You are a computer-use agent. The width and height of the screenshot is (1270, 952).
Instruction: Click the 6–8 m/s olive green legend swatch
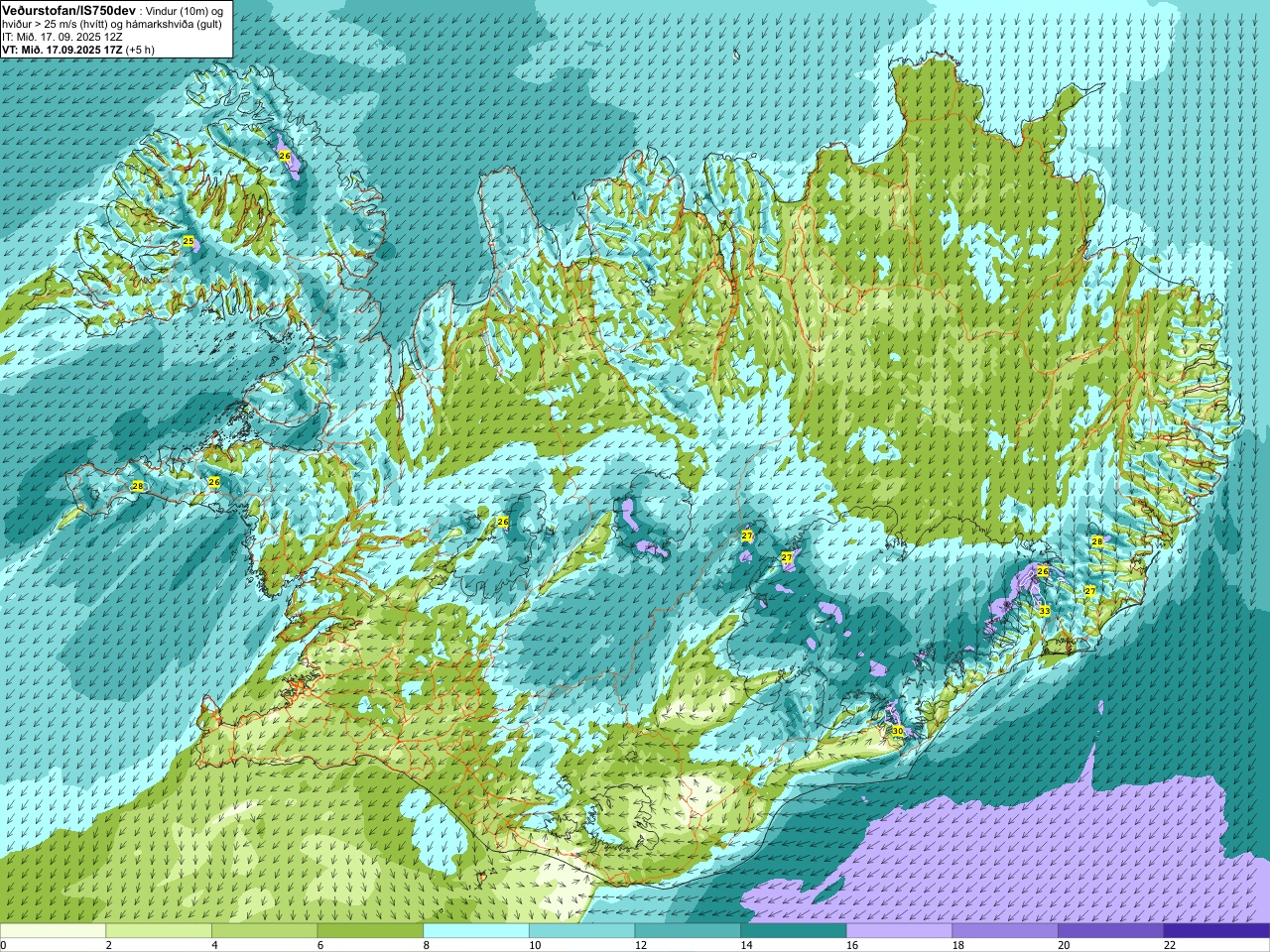pyautogui.click(x=370, y=931)
